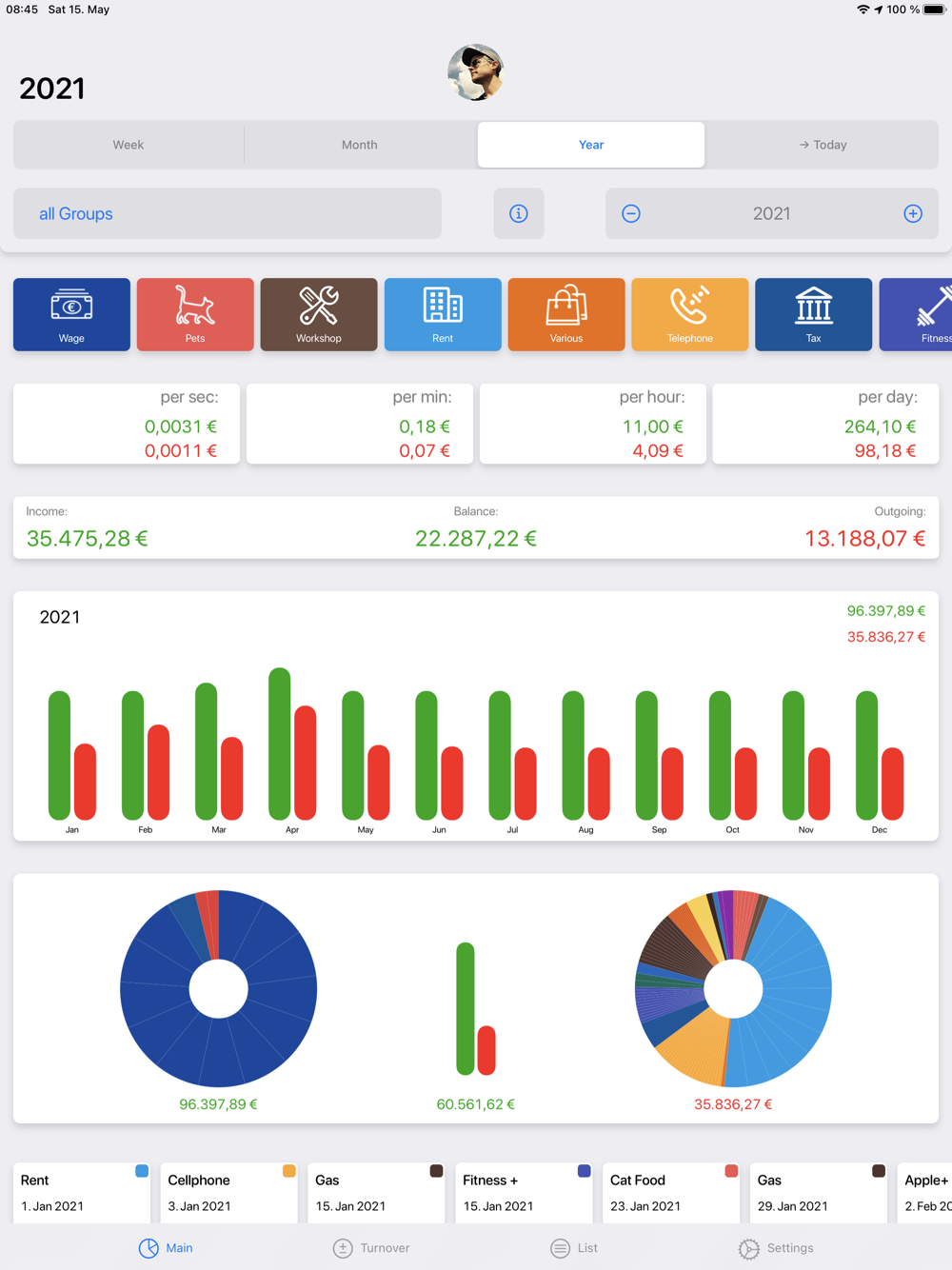The image size is (952, 1270).
Task: Open the Fitness + entry card
Action: click(525, 1193)
